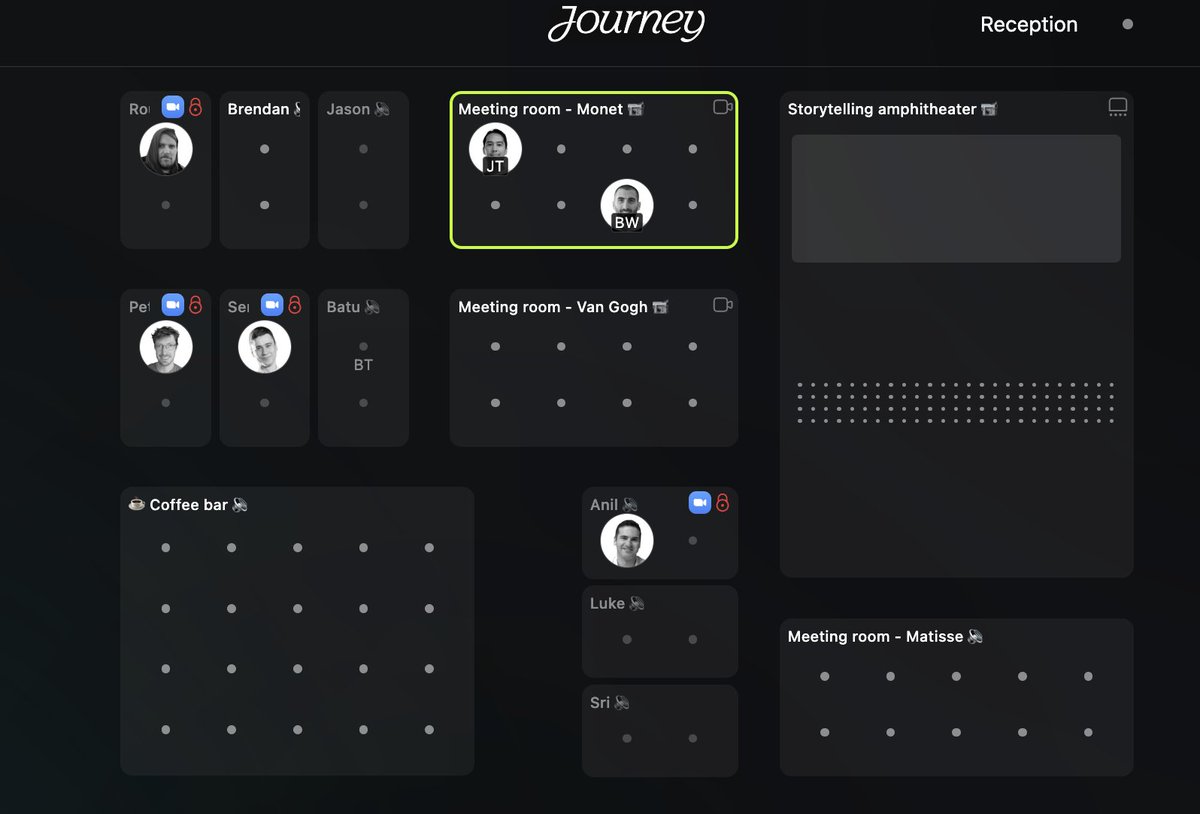The image size is (1200, 814).
Task: Select the JT avatar in Meeting room - Monet
Action: point(495,149)
